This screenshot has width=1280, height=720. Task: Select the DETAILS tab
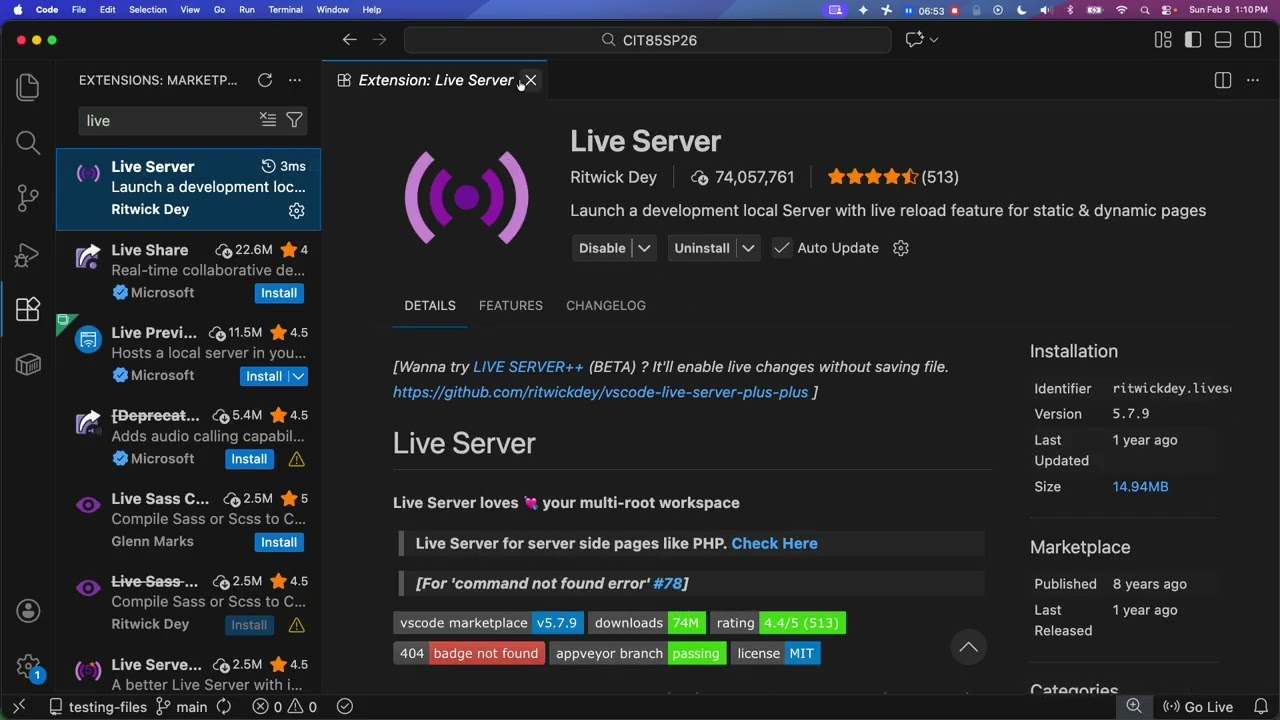tap(430, 306)
